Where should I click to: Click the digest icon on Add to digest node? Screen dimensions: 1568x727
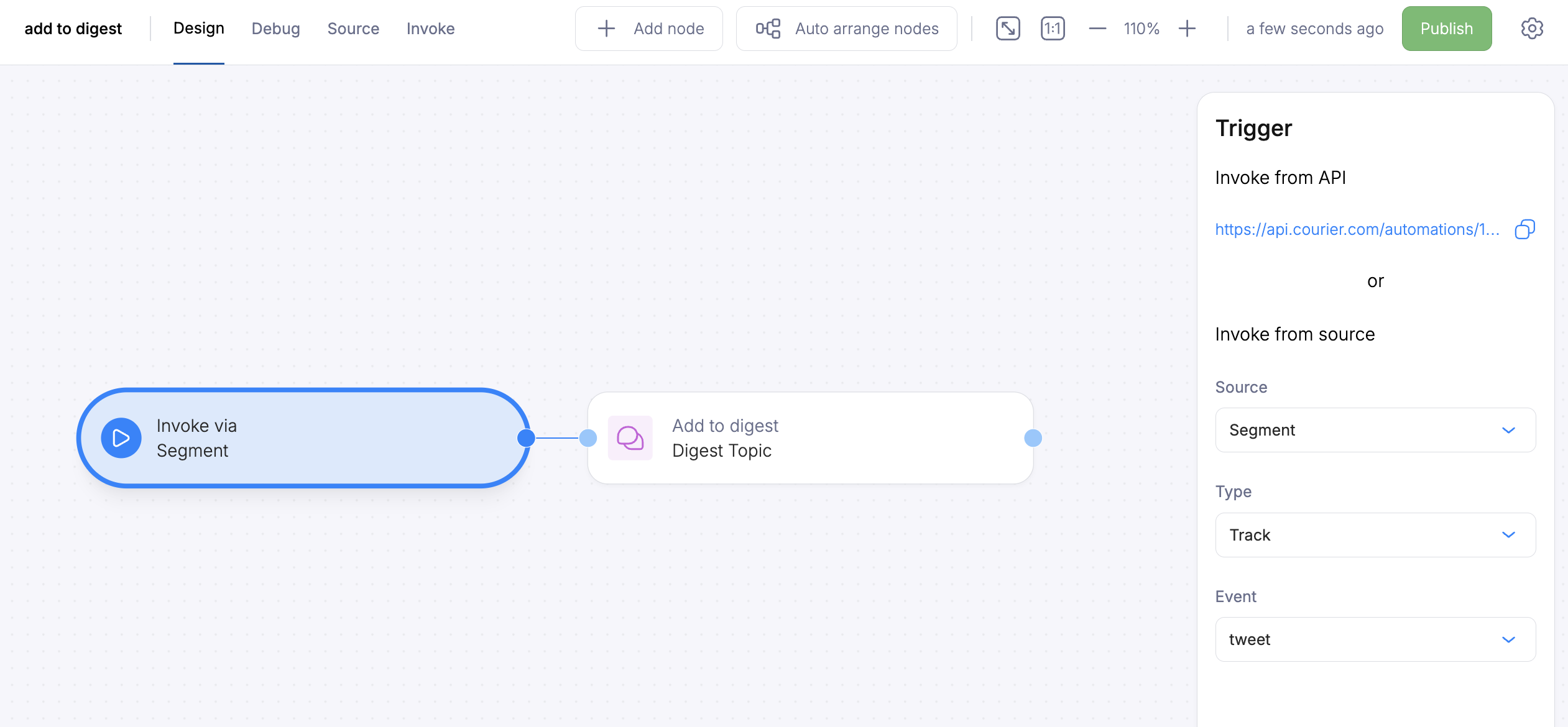[629, 438]
